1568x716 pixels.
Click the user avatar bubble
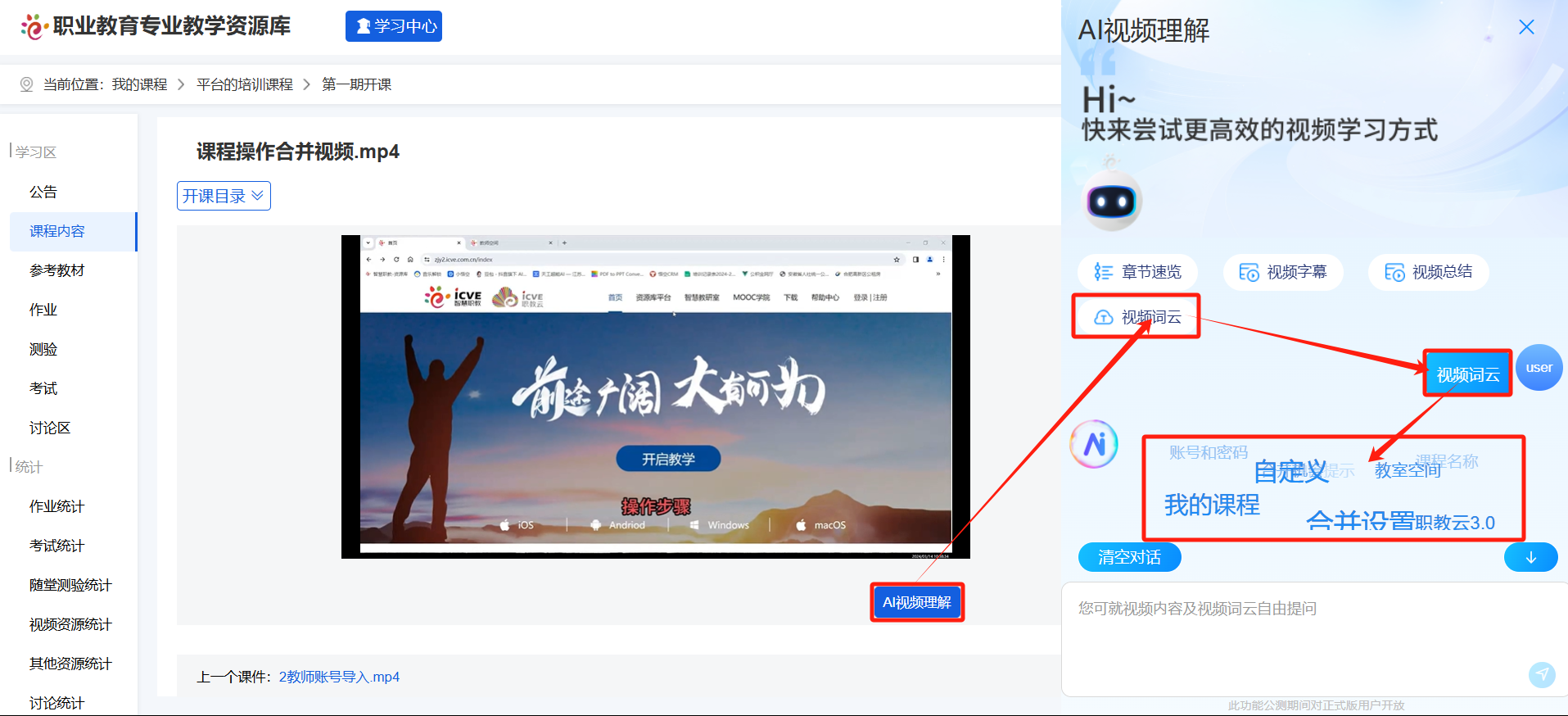[x=1539, y=368]
